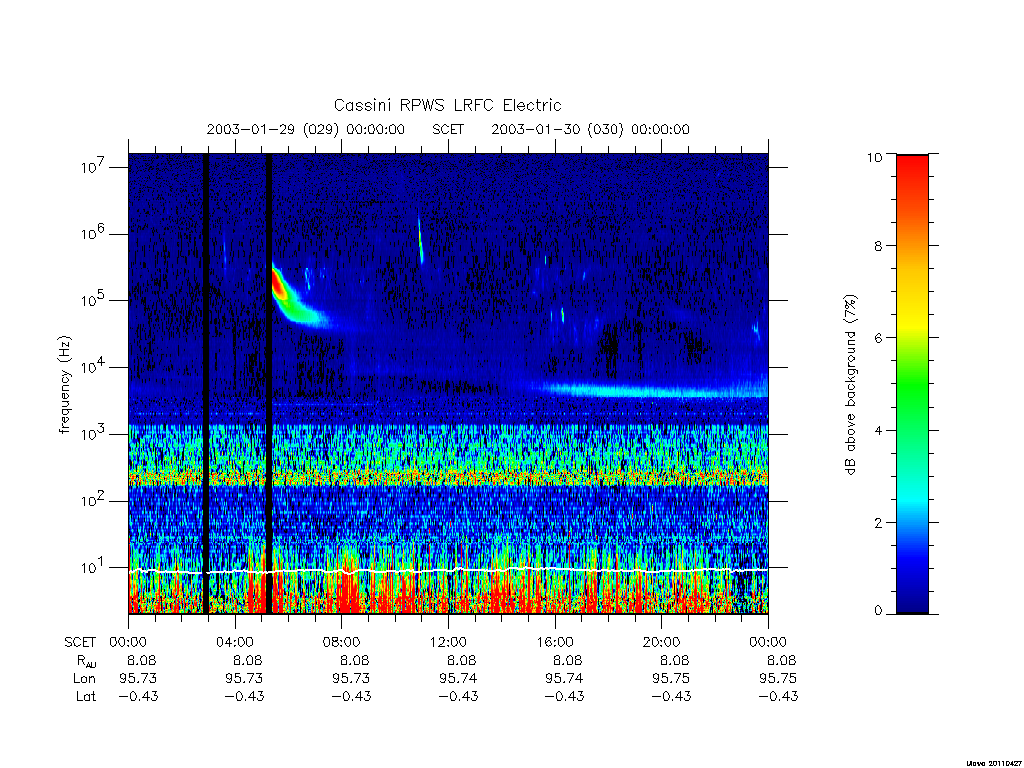The image size is (1024, 768).
Task: Click the white trace line near 10 Hz
Action: pos(448,571)
